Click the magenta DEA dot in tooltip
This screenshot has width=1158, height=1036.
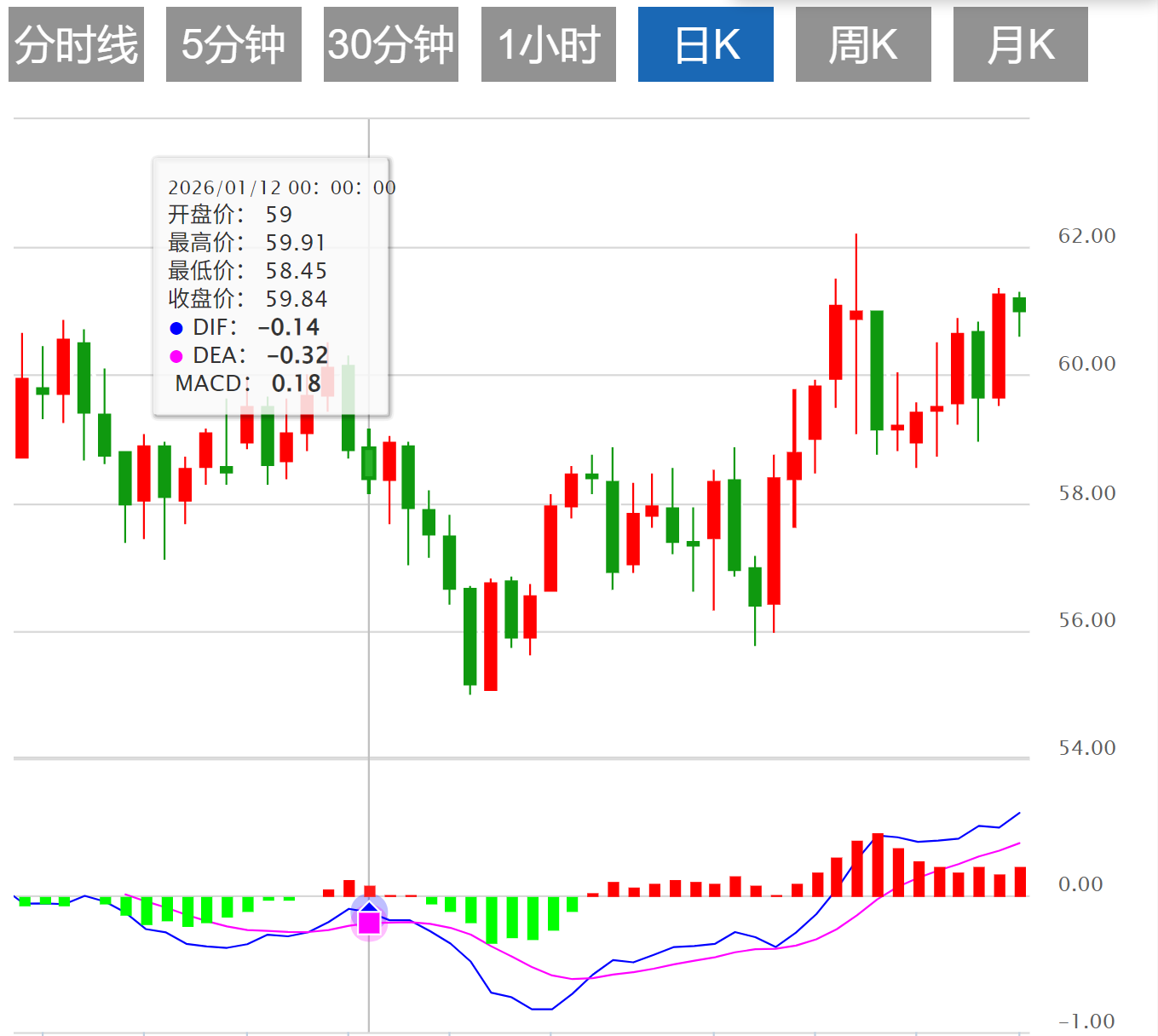(x=176, y=356)
